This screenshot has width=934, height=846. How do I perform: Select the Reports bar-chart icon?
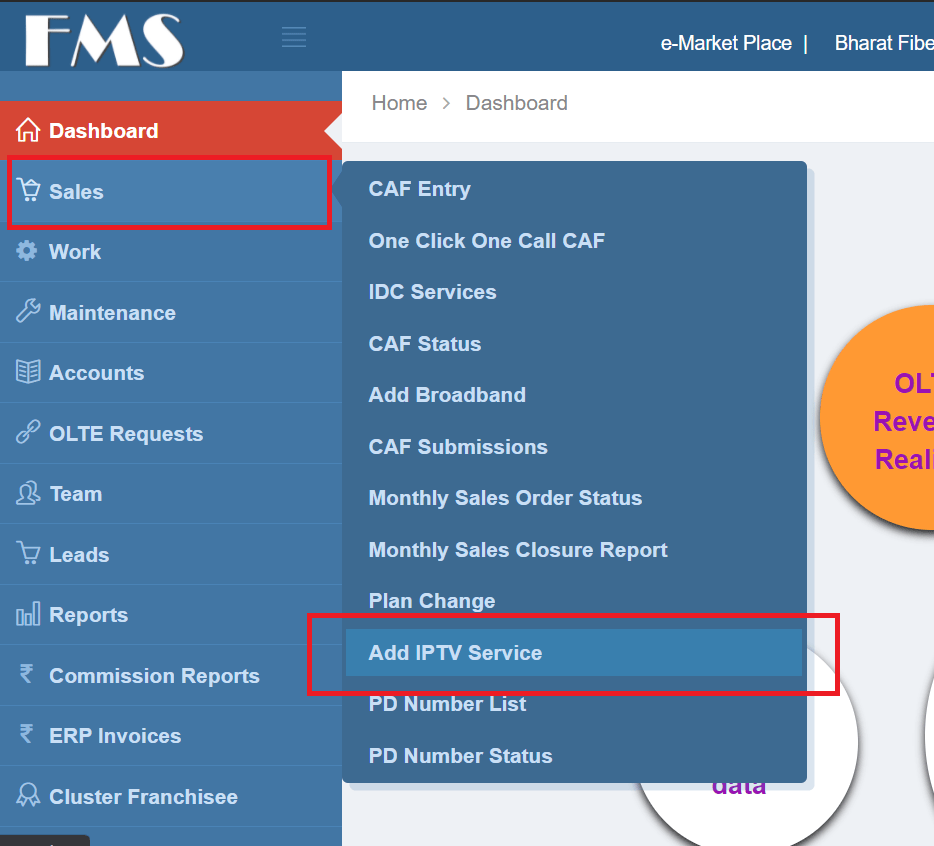coord(28,614)
